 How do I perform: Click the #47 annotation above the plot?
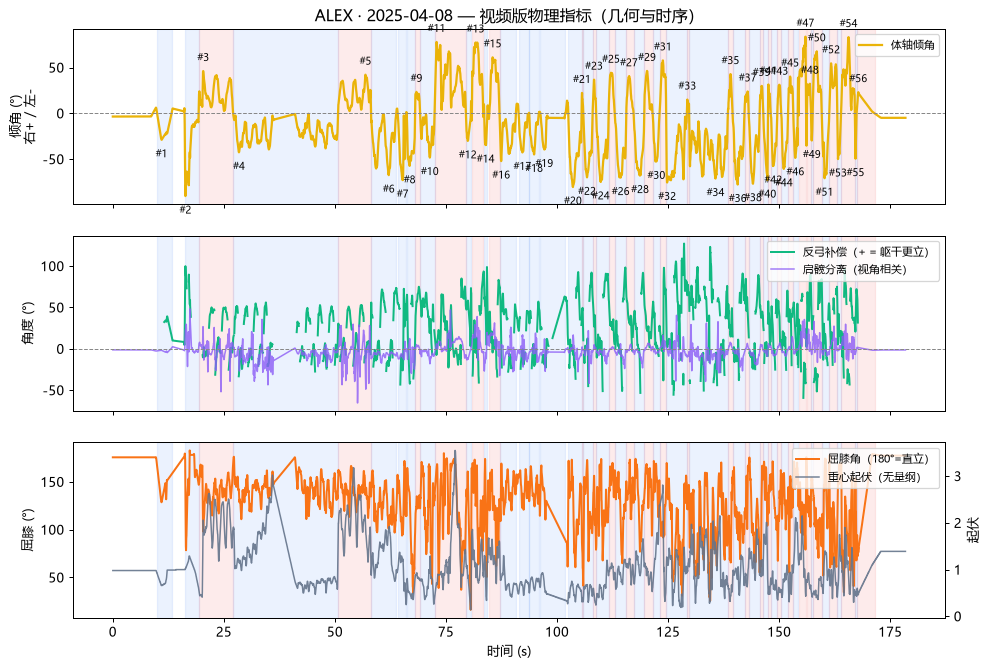coord(805,23)
